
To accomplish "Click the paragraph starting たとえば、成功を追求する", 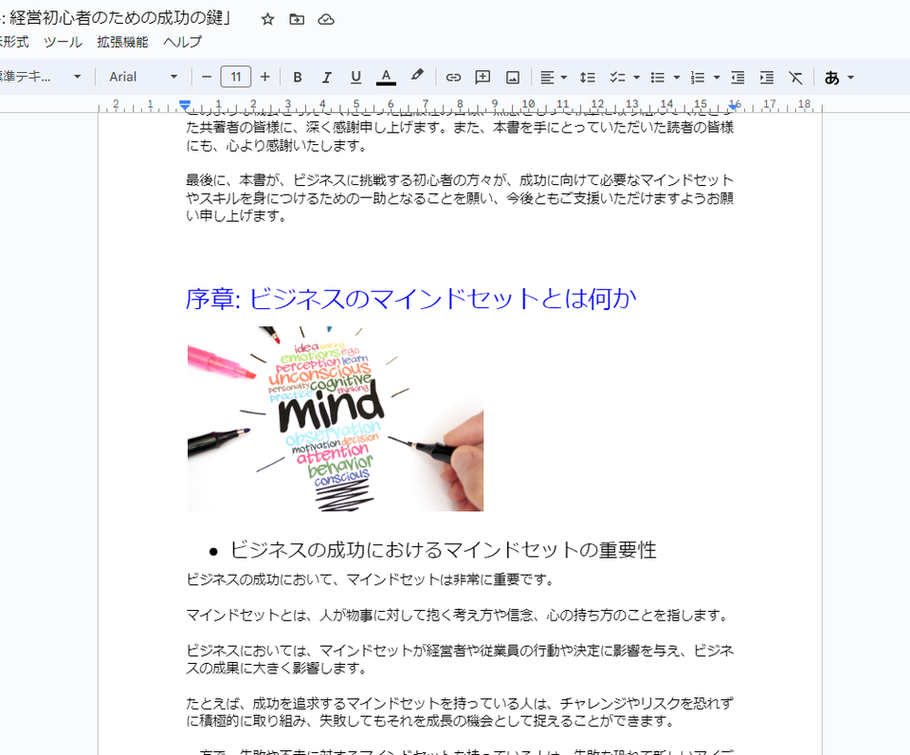I will tap(460, 712).
